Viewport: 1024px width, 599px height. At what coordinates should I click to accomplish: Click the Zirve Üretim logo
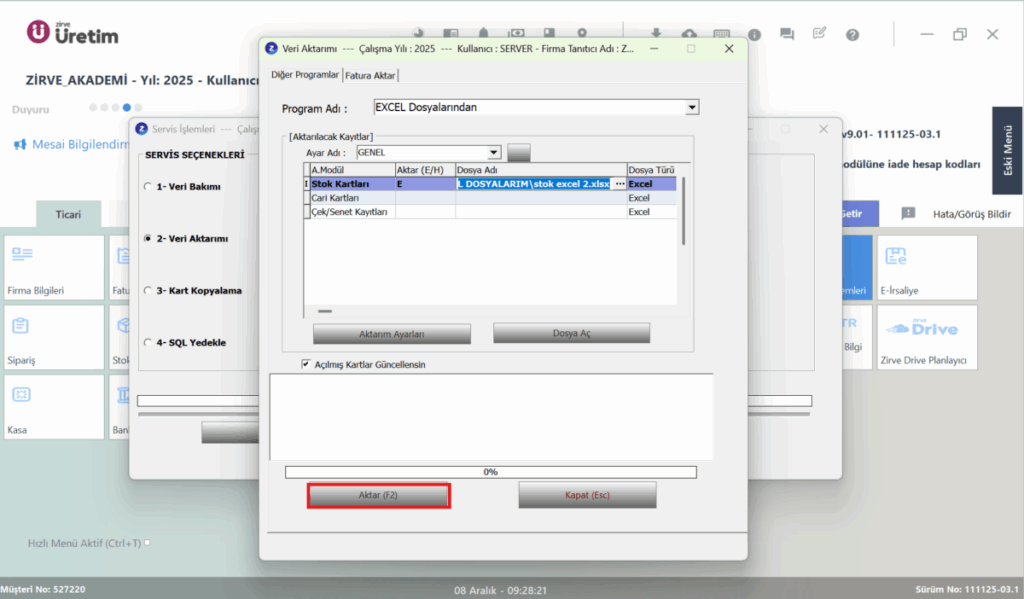click(x=72, y=33)
